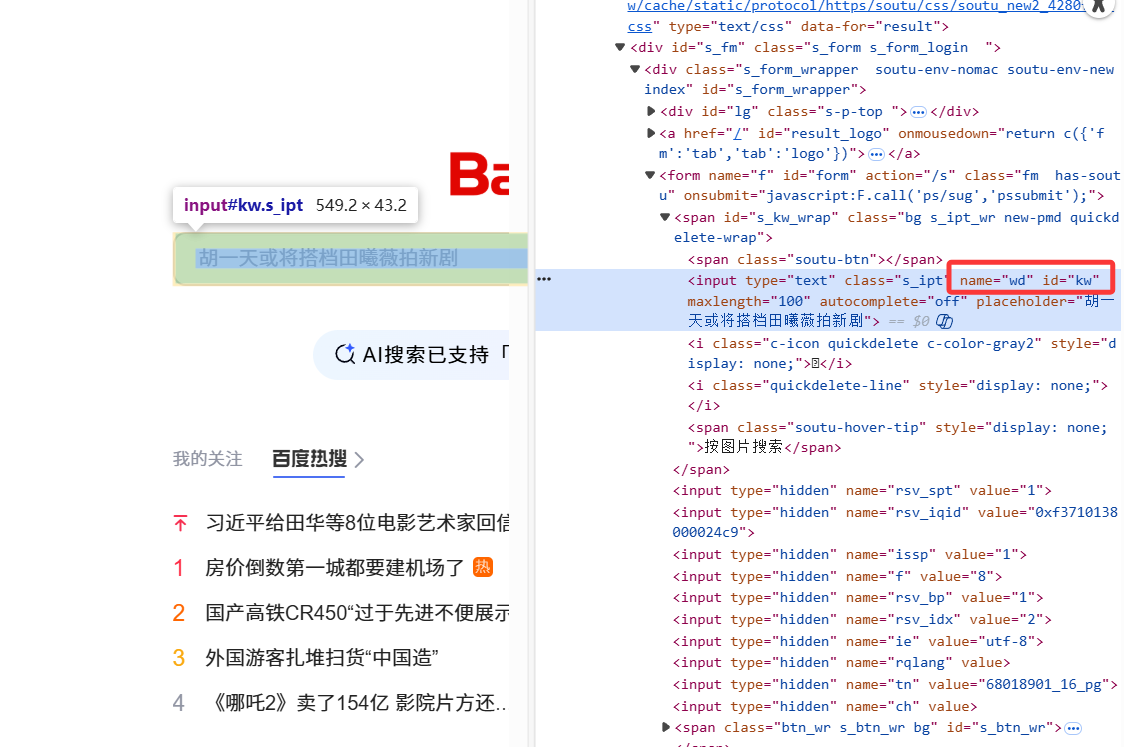Open hot search 外国游客扎堆扫货"中国造"
Viewport: 1124px width, 747px height.
point(322,657)
